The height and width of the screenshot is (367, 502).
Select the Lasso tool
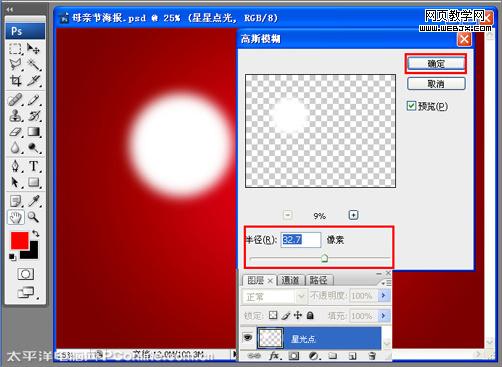click(x=15, y=64)
